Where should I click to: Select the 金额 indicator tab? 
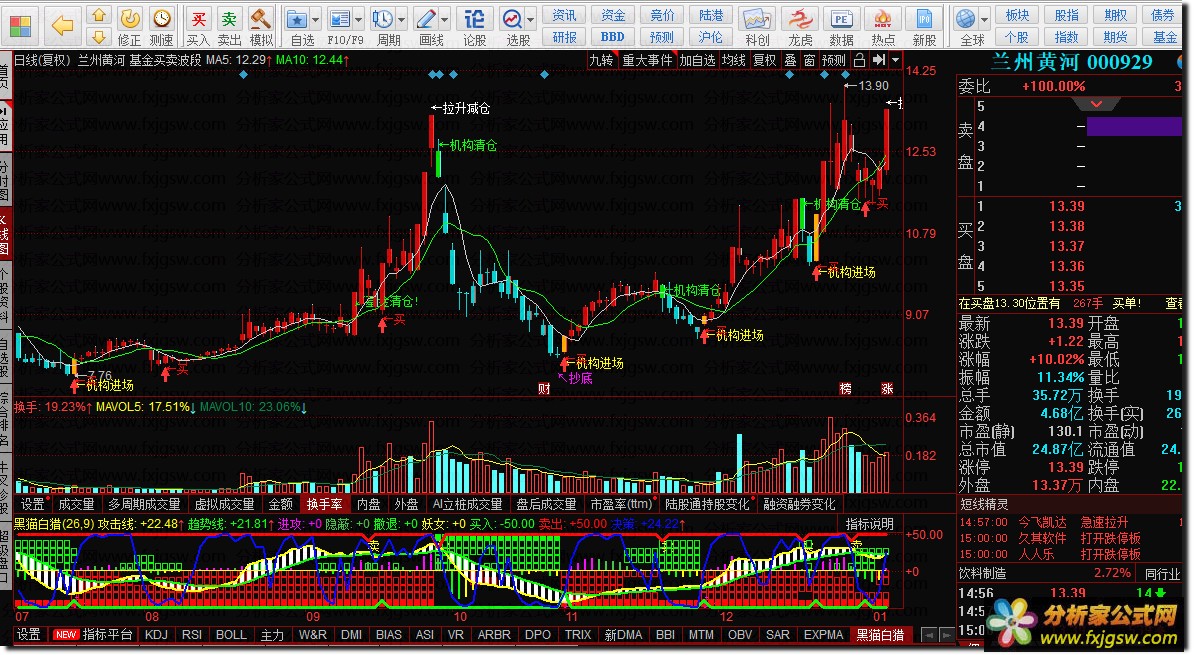coord(280,504)
